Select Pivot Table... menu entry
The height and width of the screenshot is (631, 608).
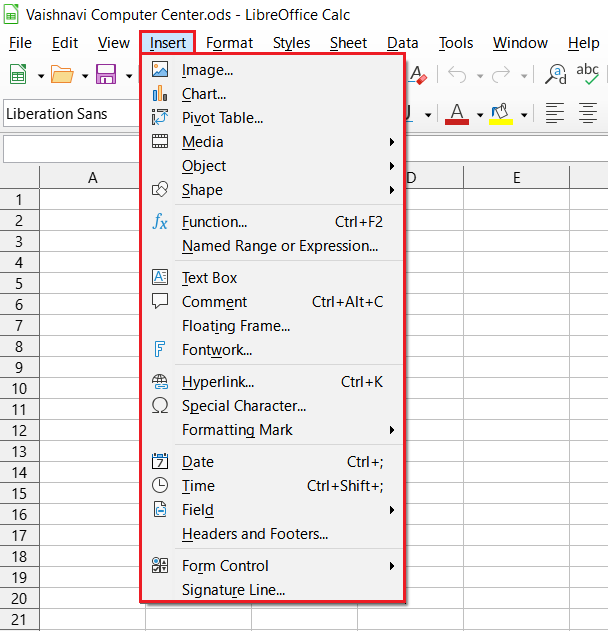point(272,118)
